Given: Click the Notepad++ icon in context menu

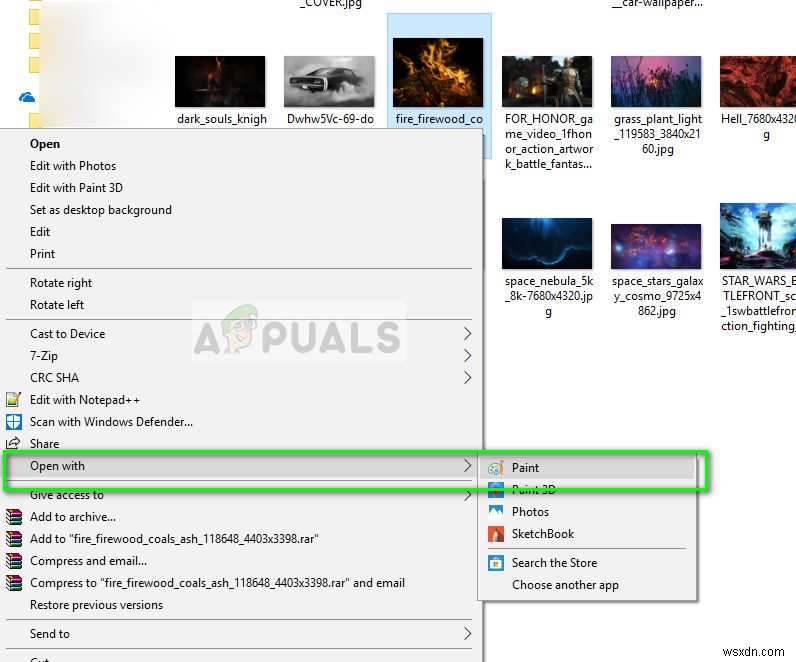Looking at the screenshot, I should click(13, 400).
